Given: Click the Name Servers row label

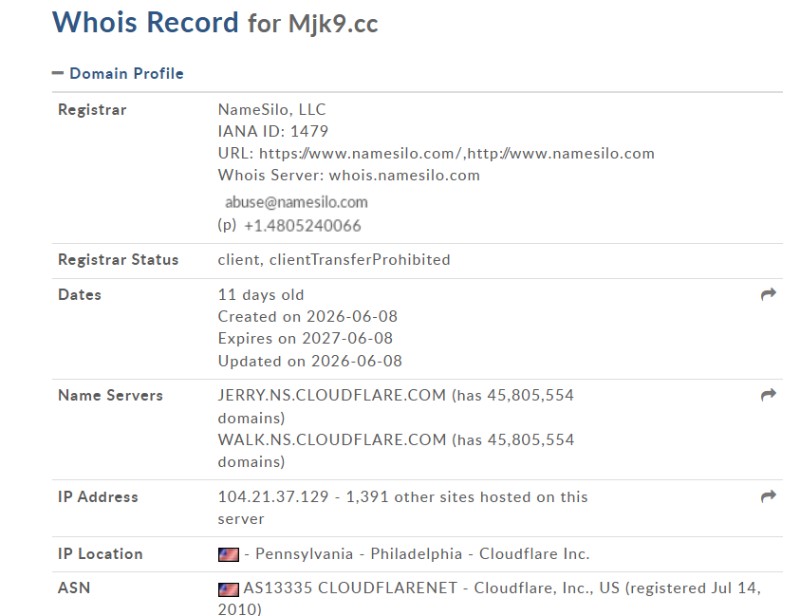Looking at the screenshot, I should 110,395.
